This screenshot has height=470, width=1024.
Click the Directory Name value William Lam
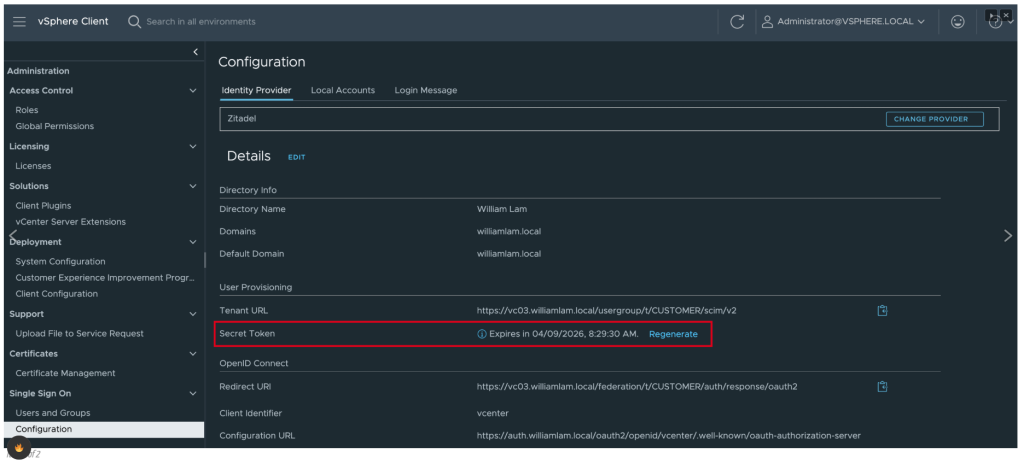pos(502,210)
